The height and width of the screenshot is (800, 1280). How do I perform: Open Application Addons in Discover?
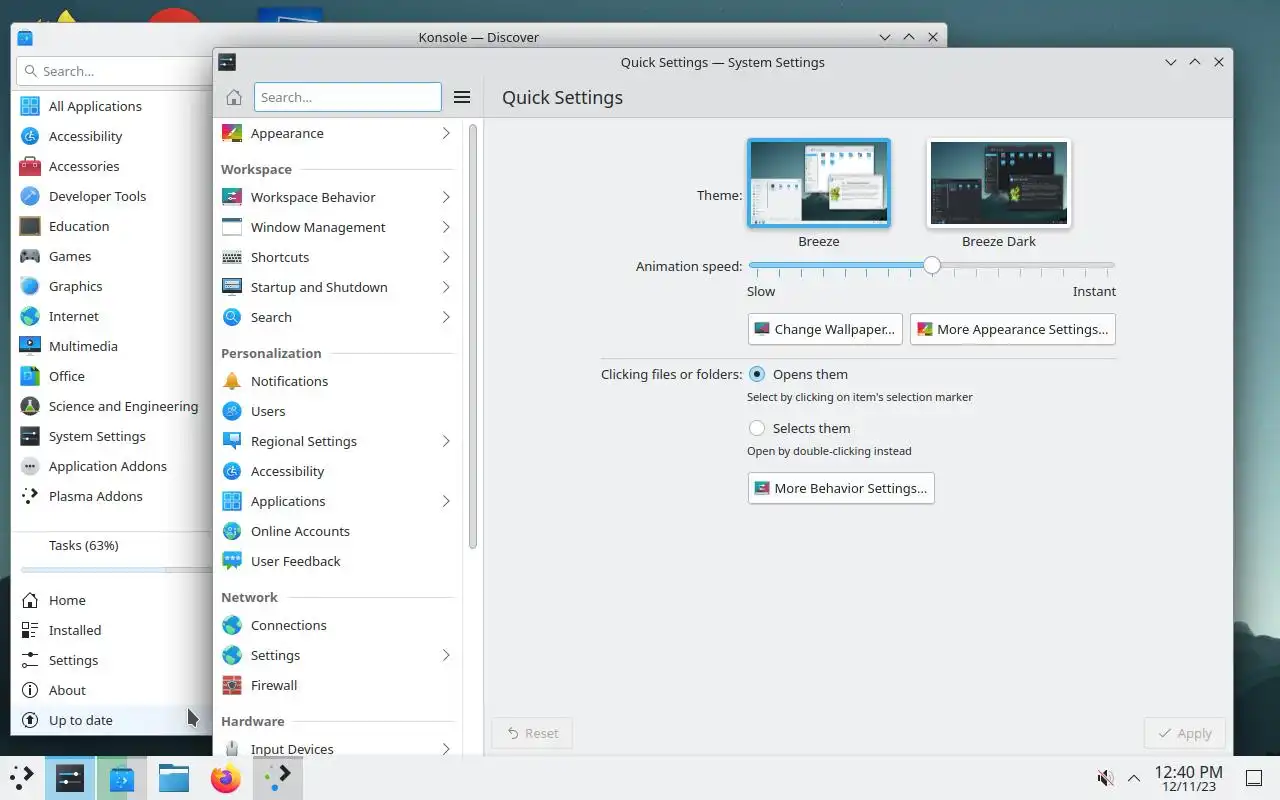112,466
